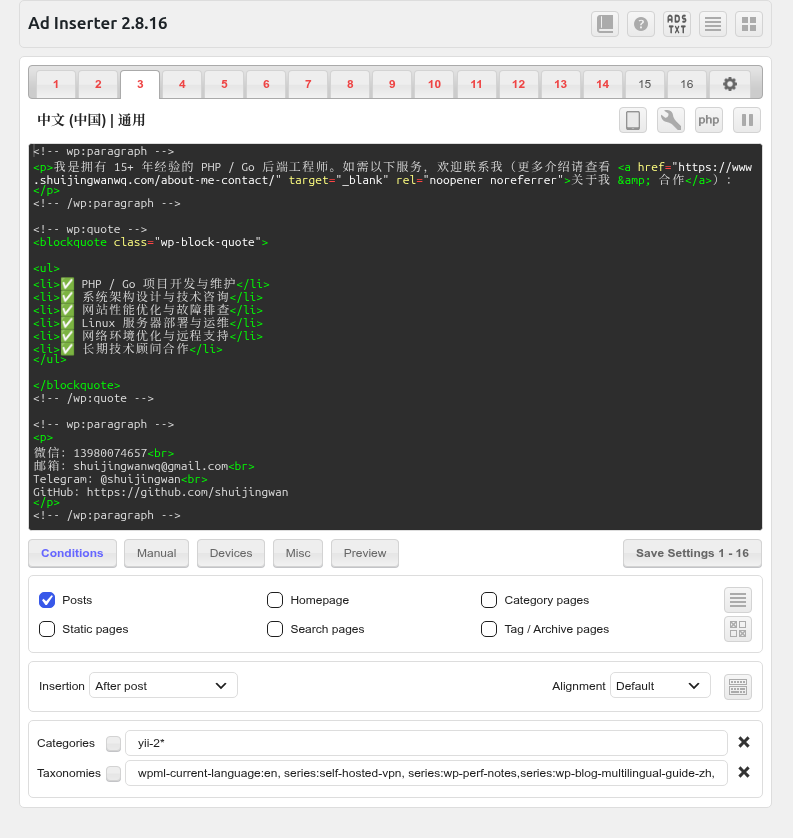The height and width of the screenshot is (838, 793).
Task: Open the block Preview button
Action: point(365,553)
